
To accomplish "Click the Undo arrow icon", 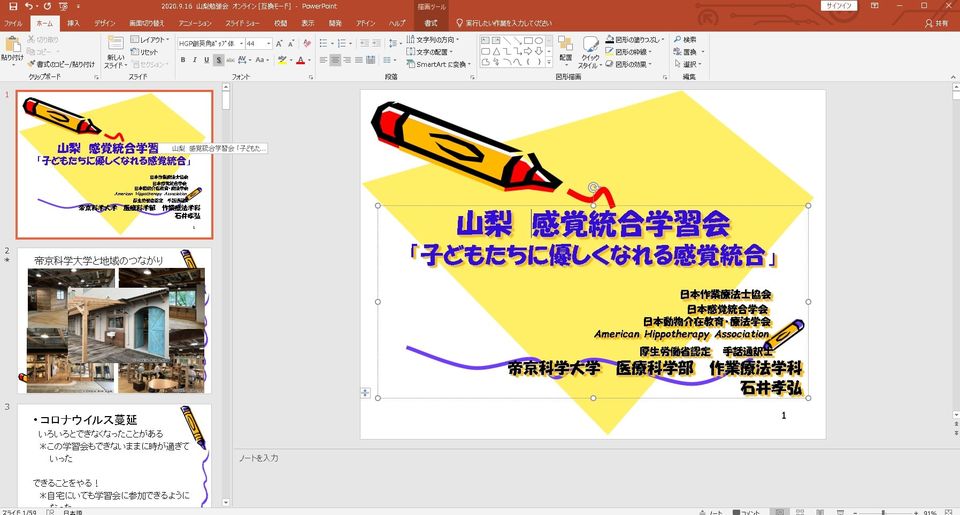I will point(29,6).
